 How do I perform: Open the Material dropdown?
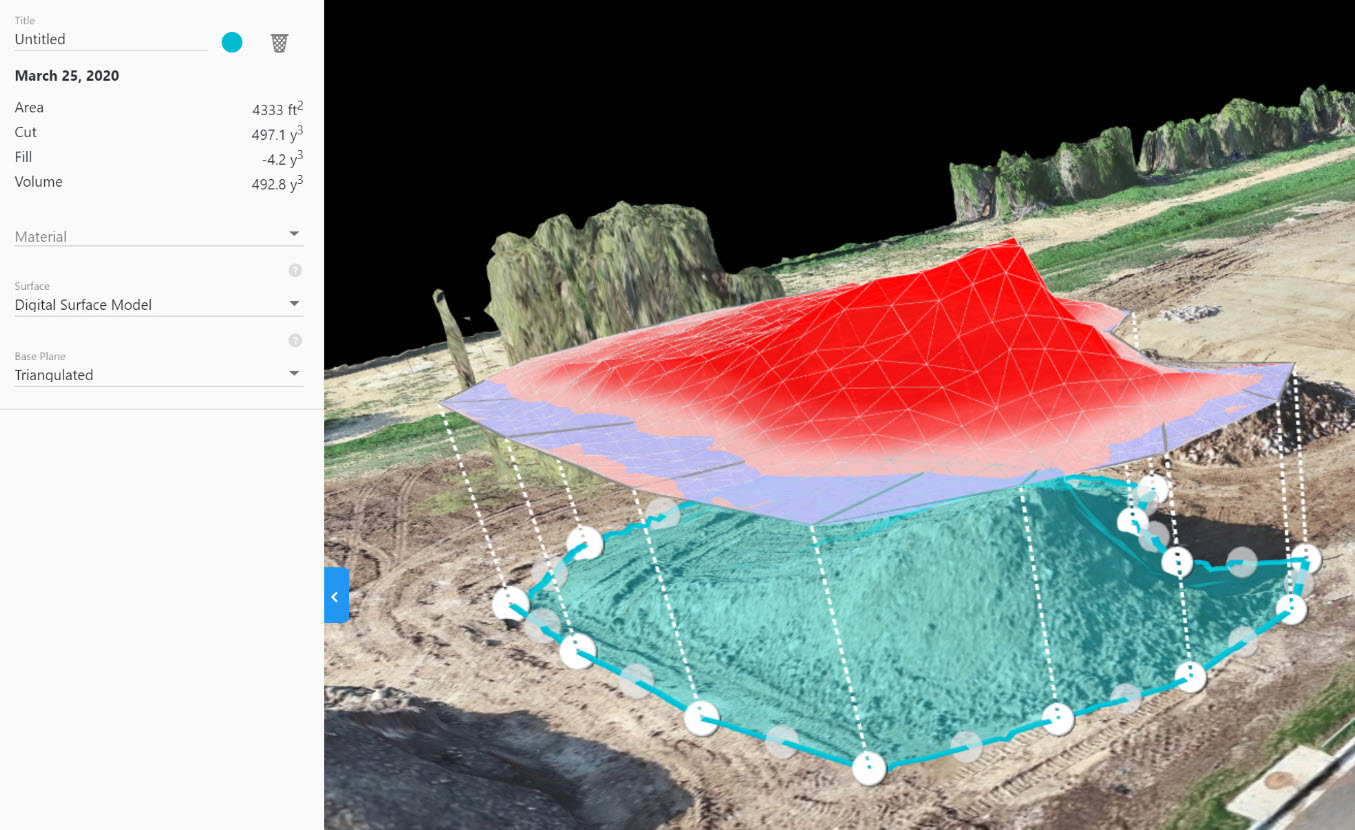pos(158,236)
